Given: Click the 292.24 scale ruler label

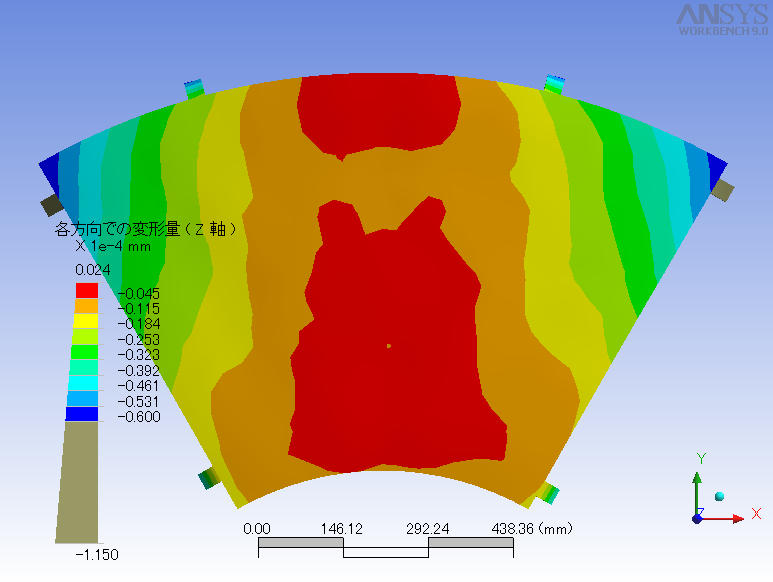Looking at the screenshot, I should 427,529.
